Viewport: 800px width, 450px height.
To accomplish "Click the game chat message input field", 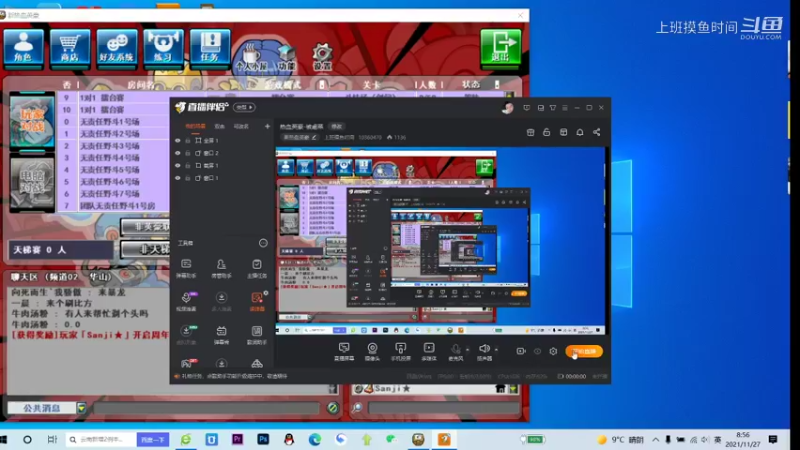I will (207, 408).
